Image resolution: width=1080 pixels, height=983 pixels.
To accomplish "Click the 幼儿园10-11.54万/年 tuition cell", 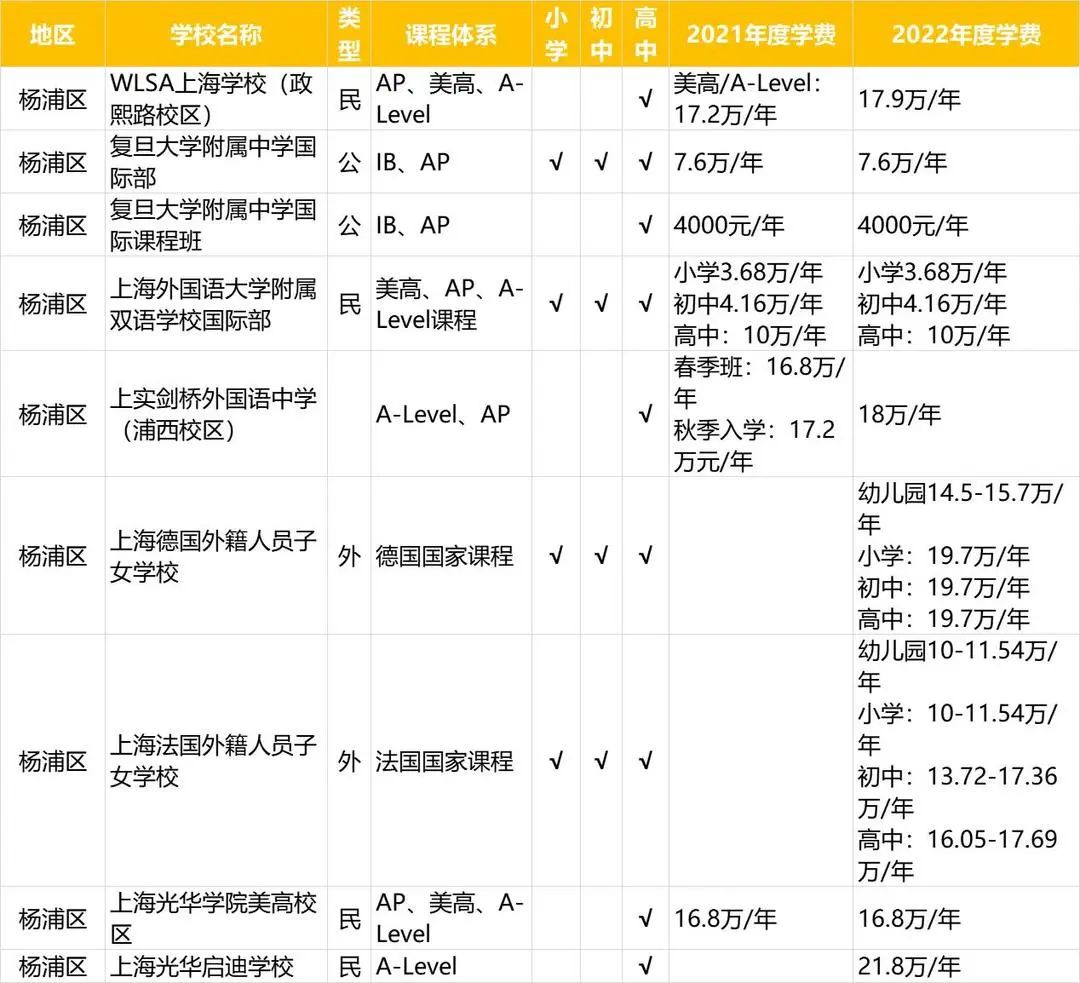I will 966,760.
